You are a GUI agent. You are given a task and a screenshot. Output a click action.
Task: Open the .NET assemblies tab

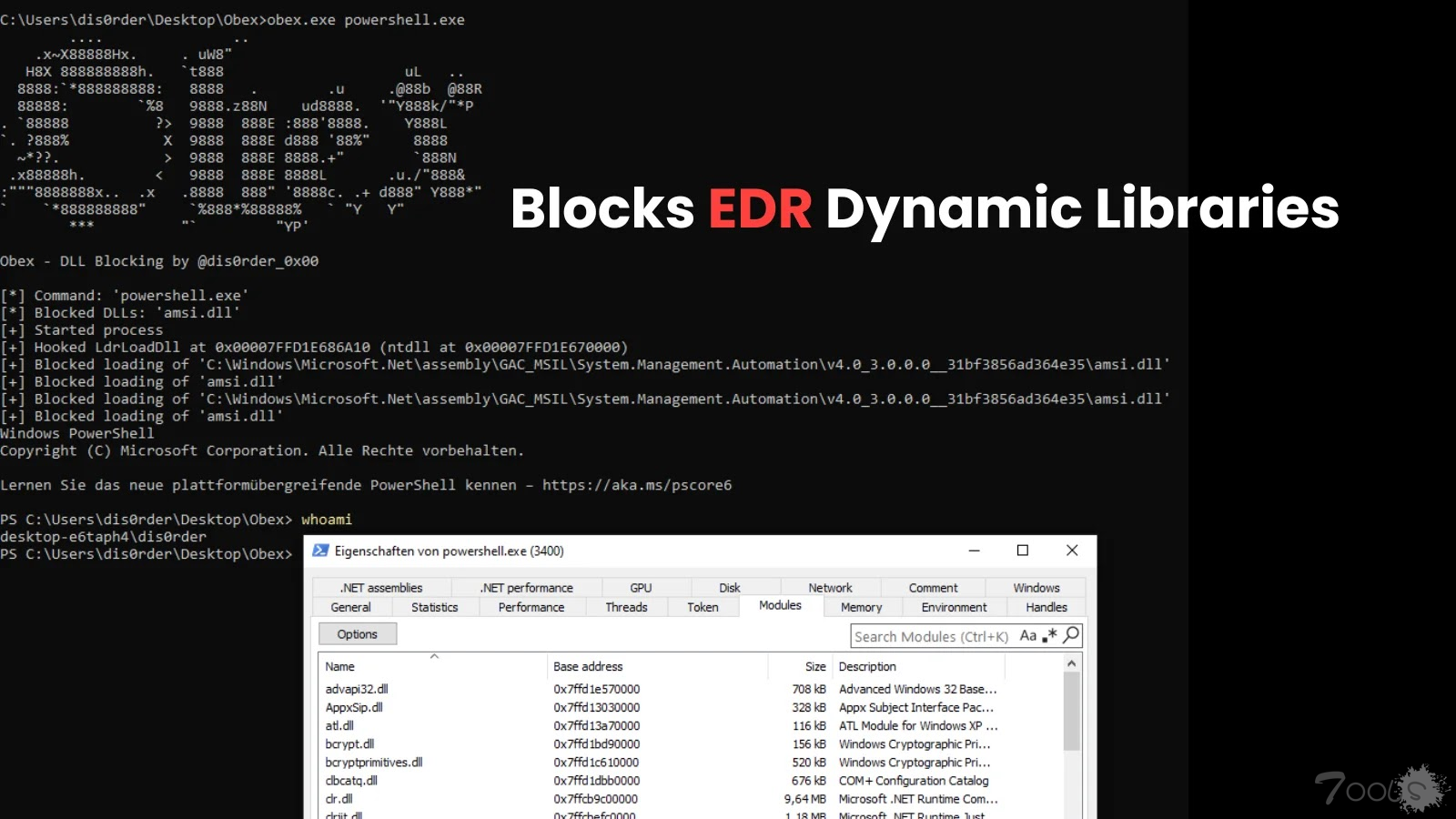pyautogui.click(x=381, y=588)
